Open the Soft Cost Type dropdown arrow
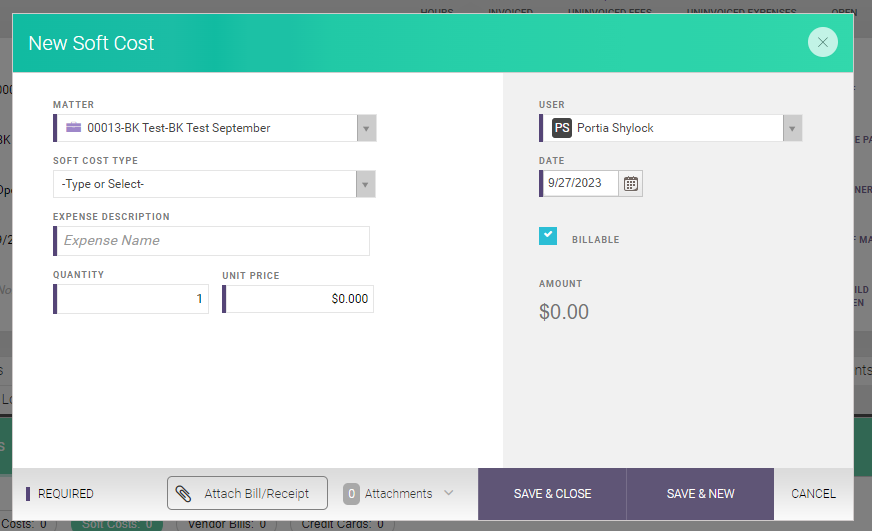Image resolution: width=872 pixels, height=531 pixels. pyautogui.click(x=365, y=185)
